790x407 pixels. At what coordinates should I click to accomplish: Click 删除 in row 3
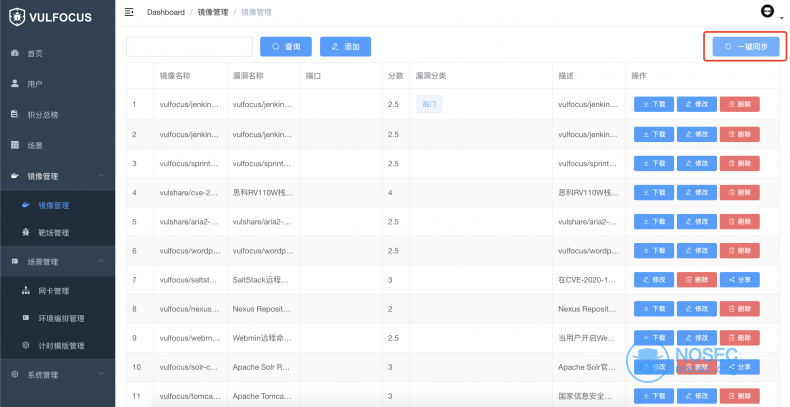coord(740,164)
